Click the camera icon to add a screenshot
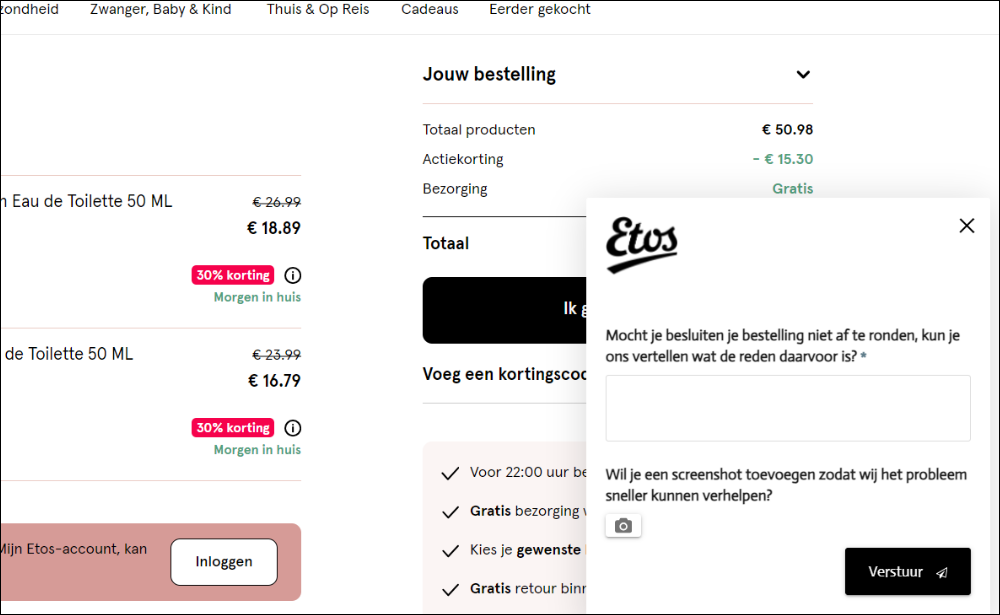Viewport: 1000px width, 615px height. (x=623, y=524)
